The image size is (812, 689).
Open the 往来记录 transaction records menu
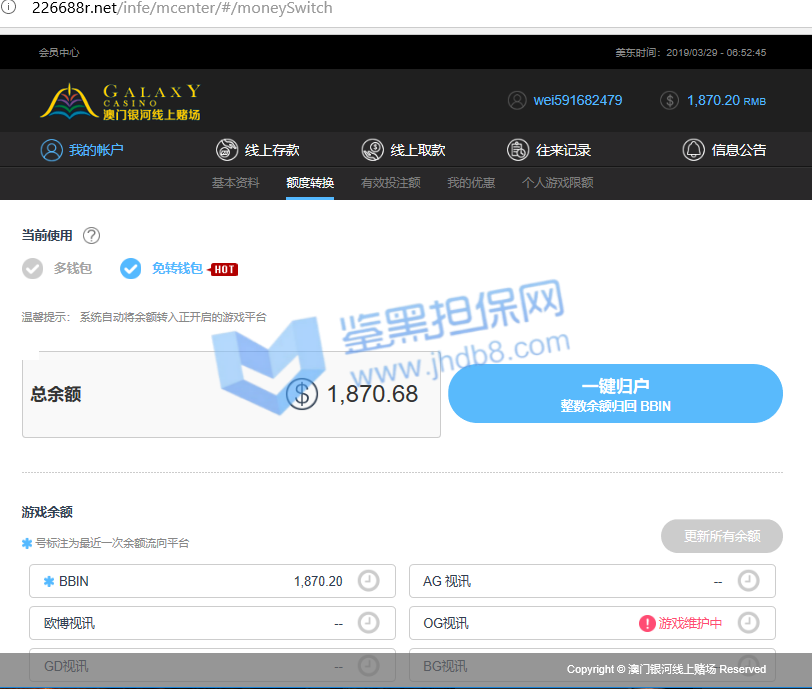tap(549, 150)
